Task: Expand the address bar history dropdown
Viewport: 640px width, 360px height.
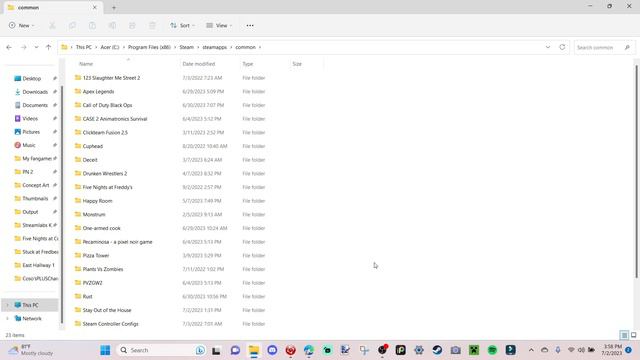Action: coord(548,47)
